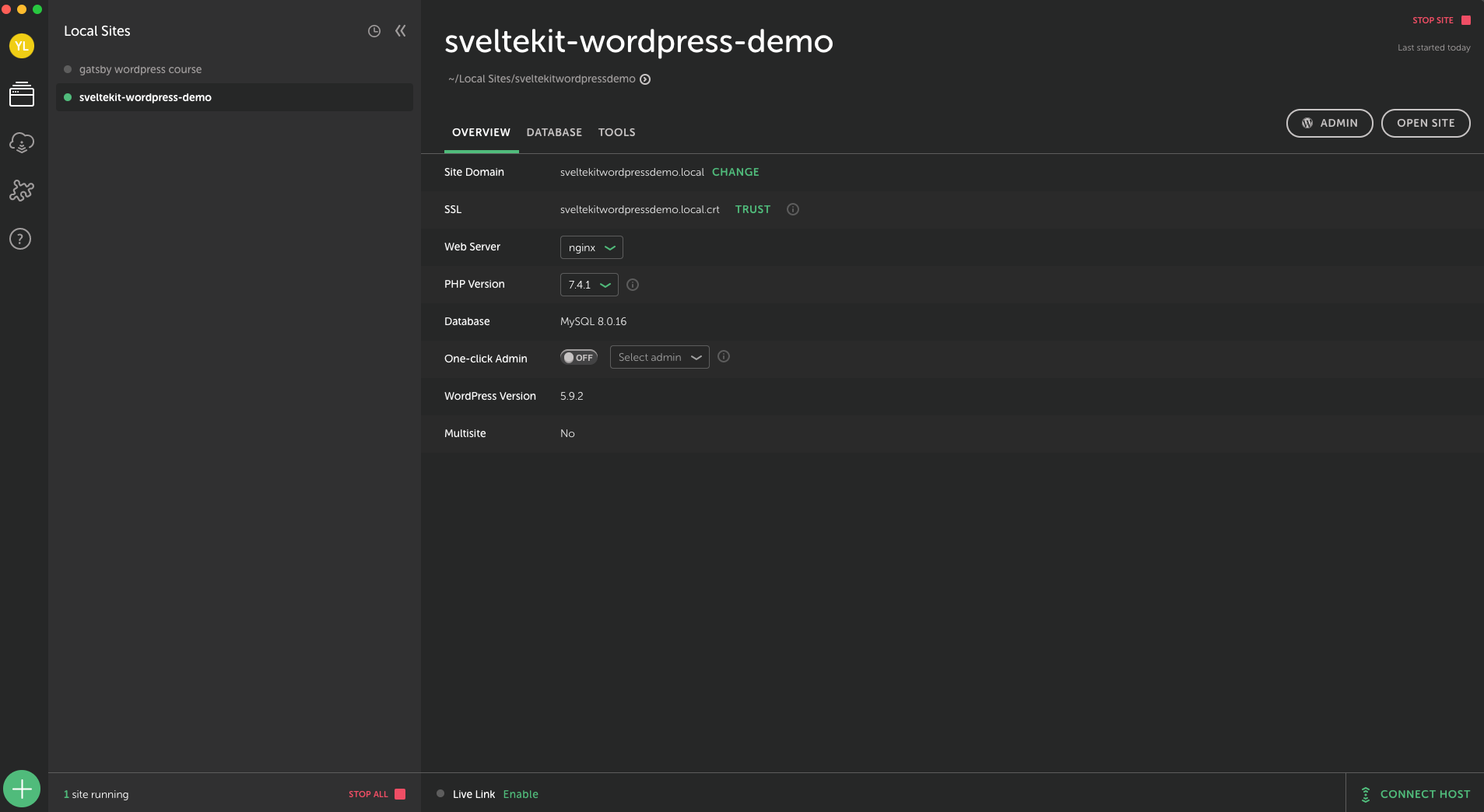Click the WordPress version 5.9.2 value
The height and width of the screenshot is (812, 1484).
(x=571, y=396)
